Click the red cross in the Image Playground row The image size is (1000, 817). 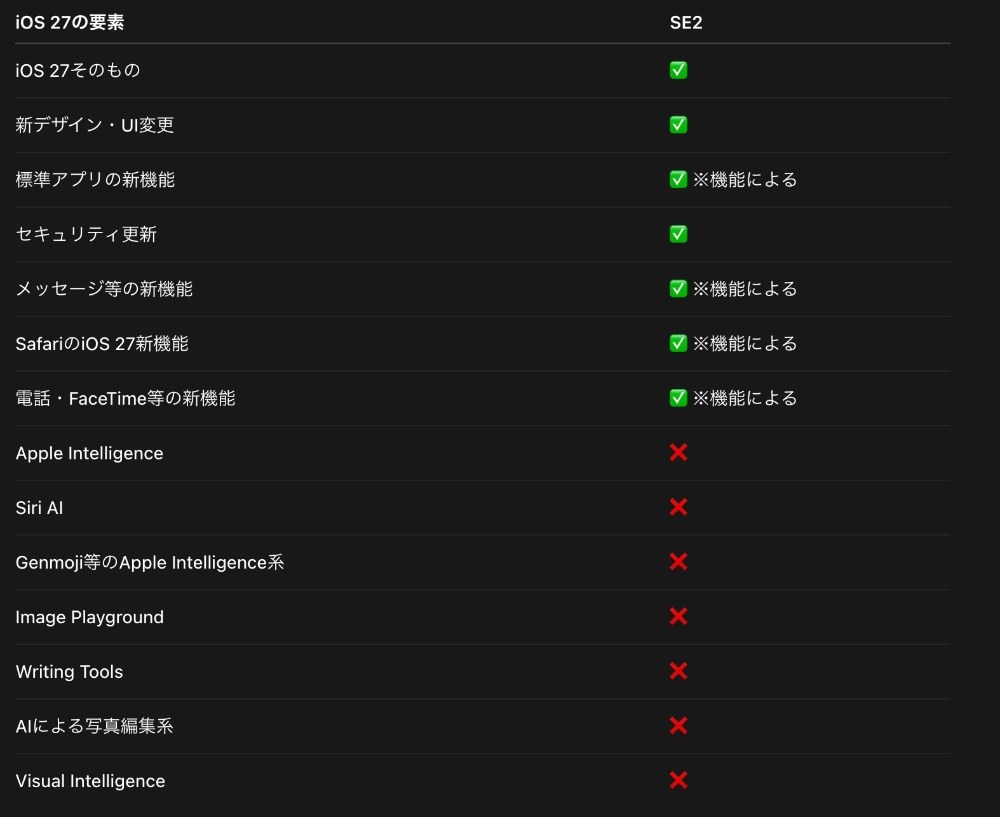[678, 617]
